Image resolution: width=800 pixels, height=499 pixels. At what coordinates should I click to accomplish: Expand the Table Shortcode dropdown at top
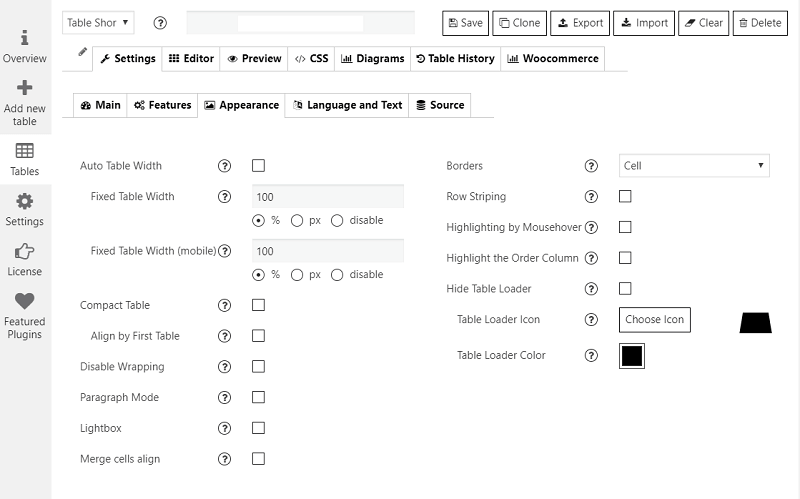[x=98, y=23]
